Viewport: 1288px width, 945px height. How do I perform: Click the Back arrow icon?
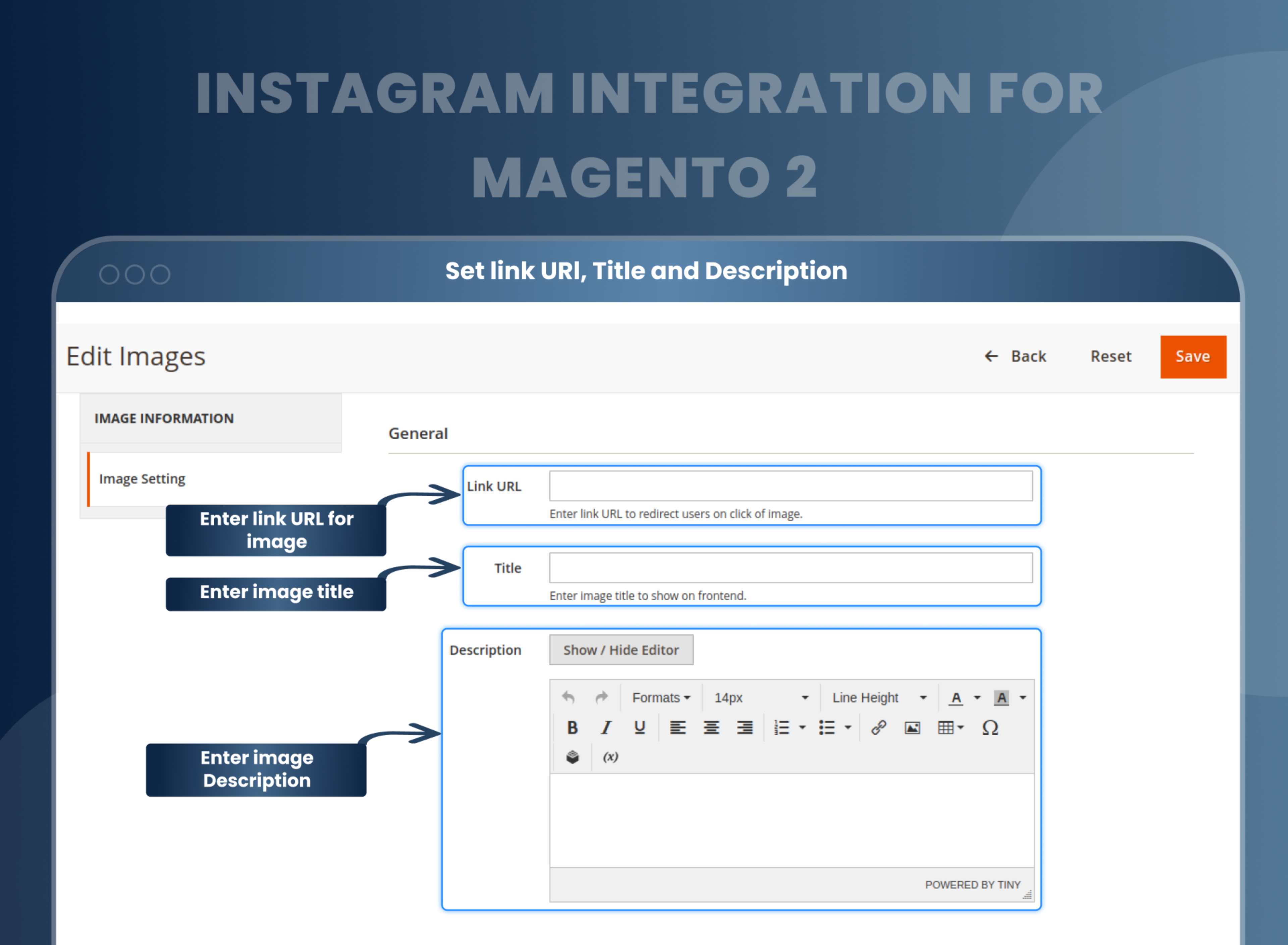(991, 356)
